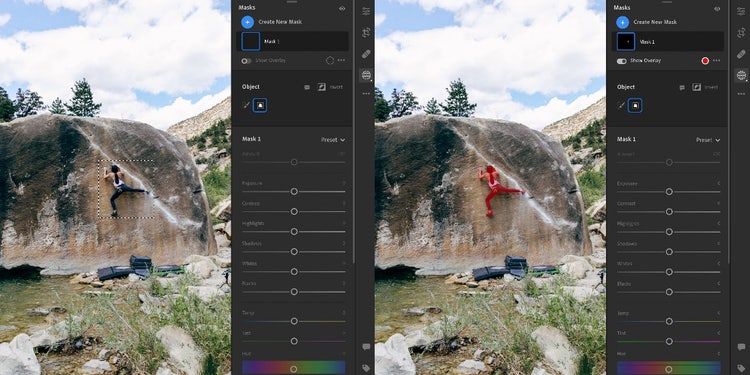The width and height of the screenshot is (750, 375).
Task: Click empty overlay color circle in left panel
Action: point(330,61)
